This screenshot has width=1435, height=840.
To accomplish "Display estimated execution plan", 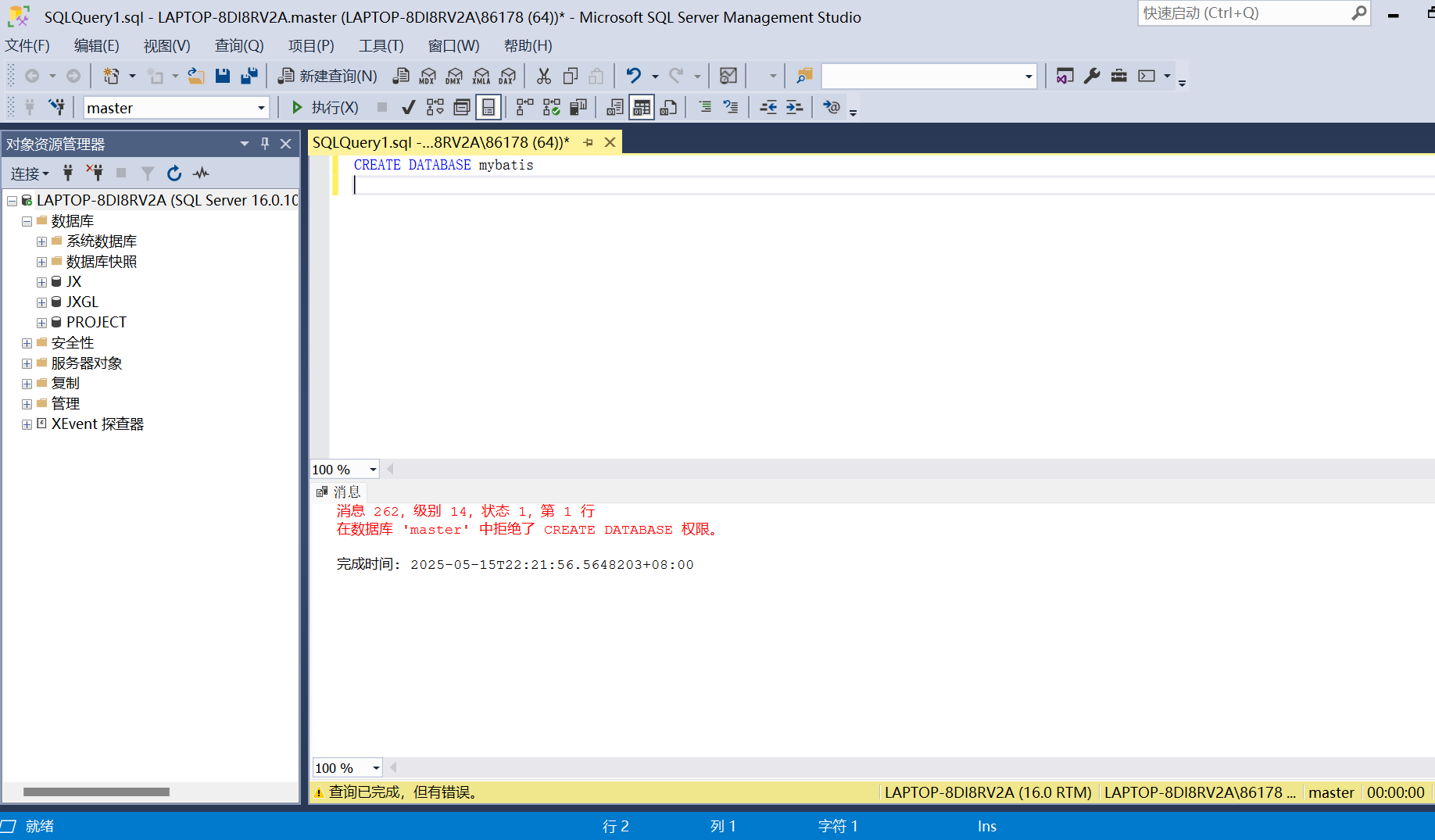I will (x=435, y=107).
